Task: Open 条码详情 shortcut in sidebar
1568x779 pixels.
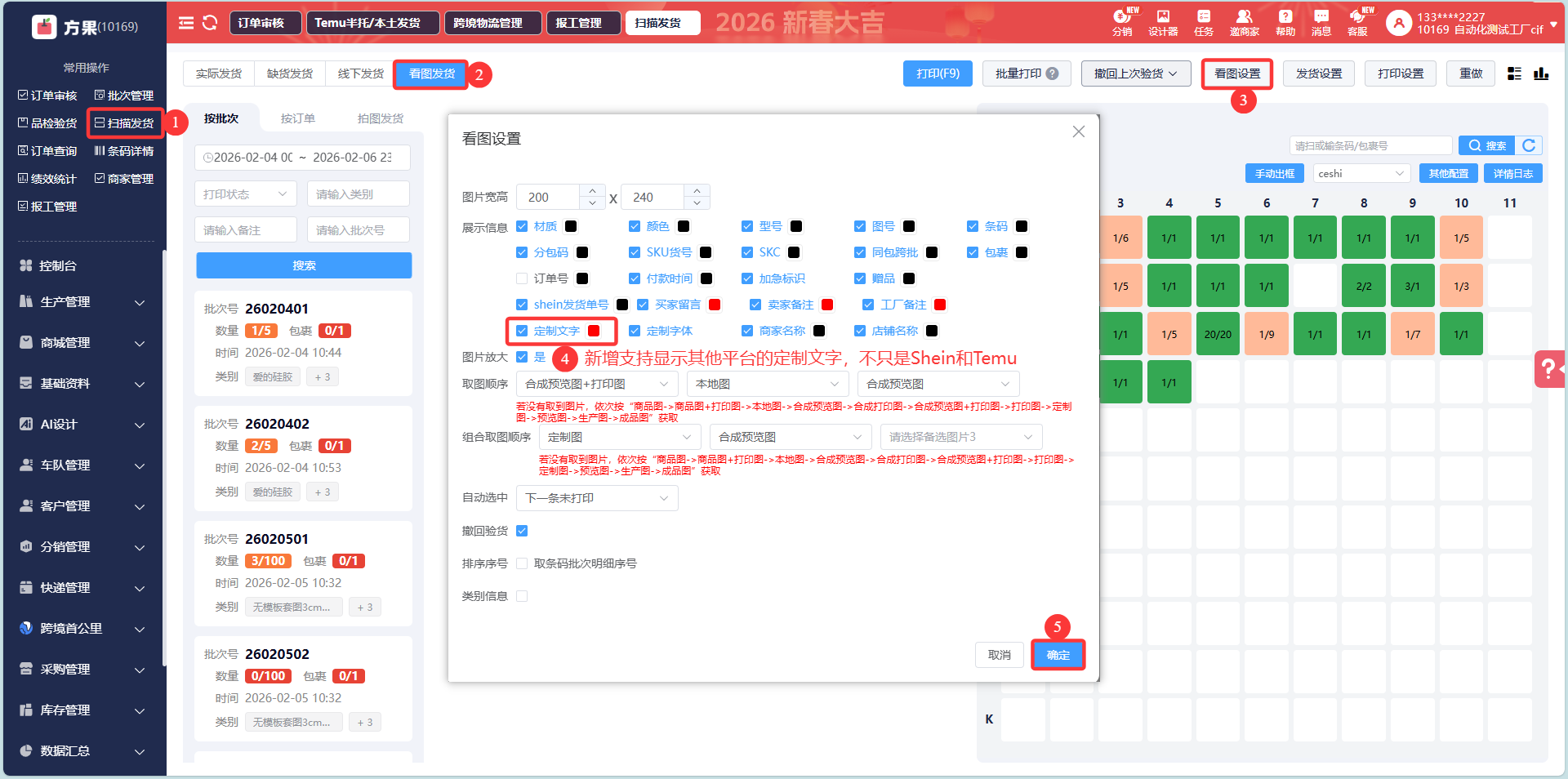Action: click(x=124, y=151)
